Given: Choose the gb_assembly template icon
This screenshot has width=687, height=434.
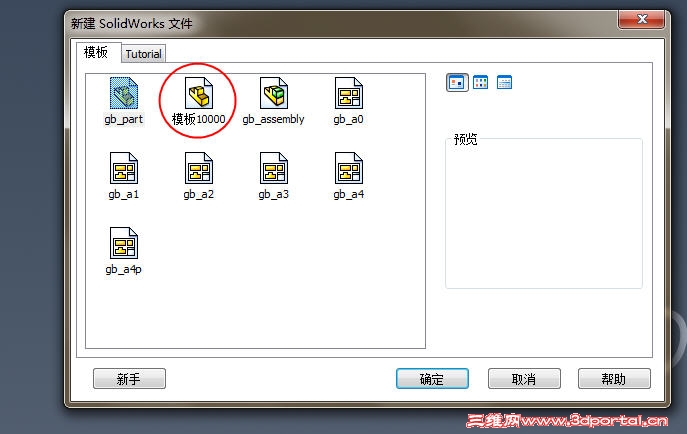Looking at the screenshot, I should 273,93.
